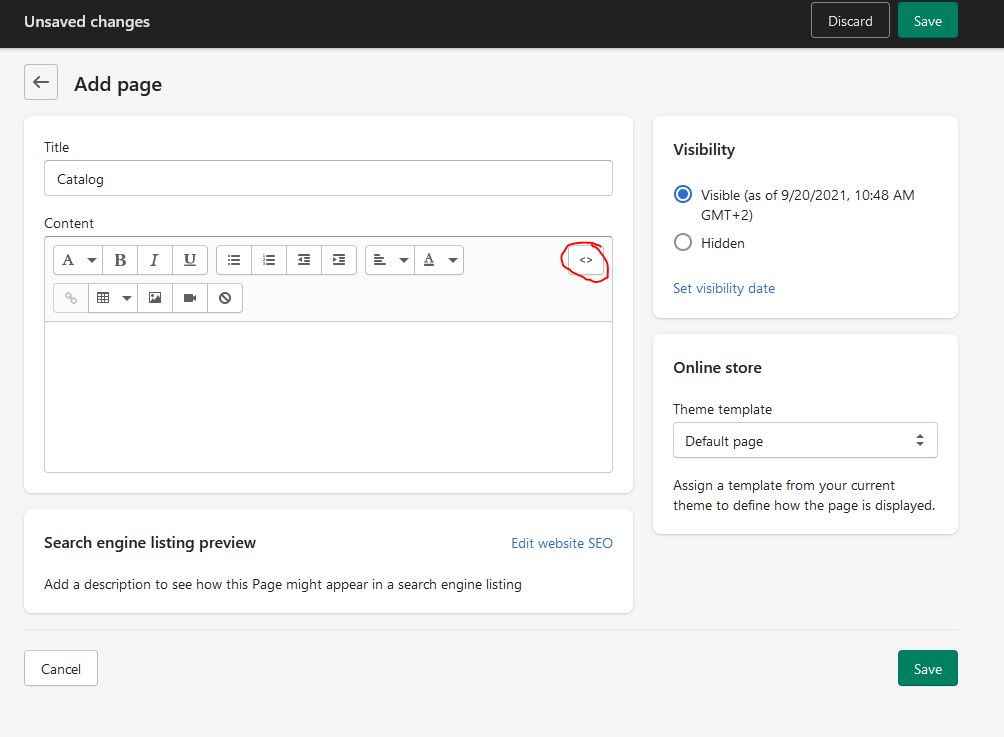Click the Catalog title field
This screenshot has width=1004, height=737.
328,178
